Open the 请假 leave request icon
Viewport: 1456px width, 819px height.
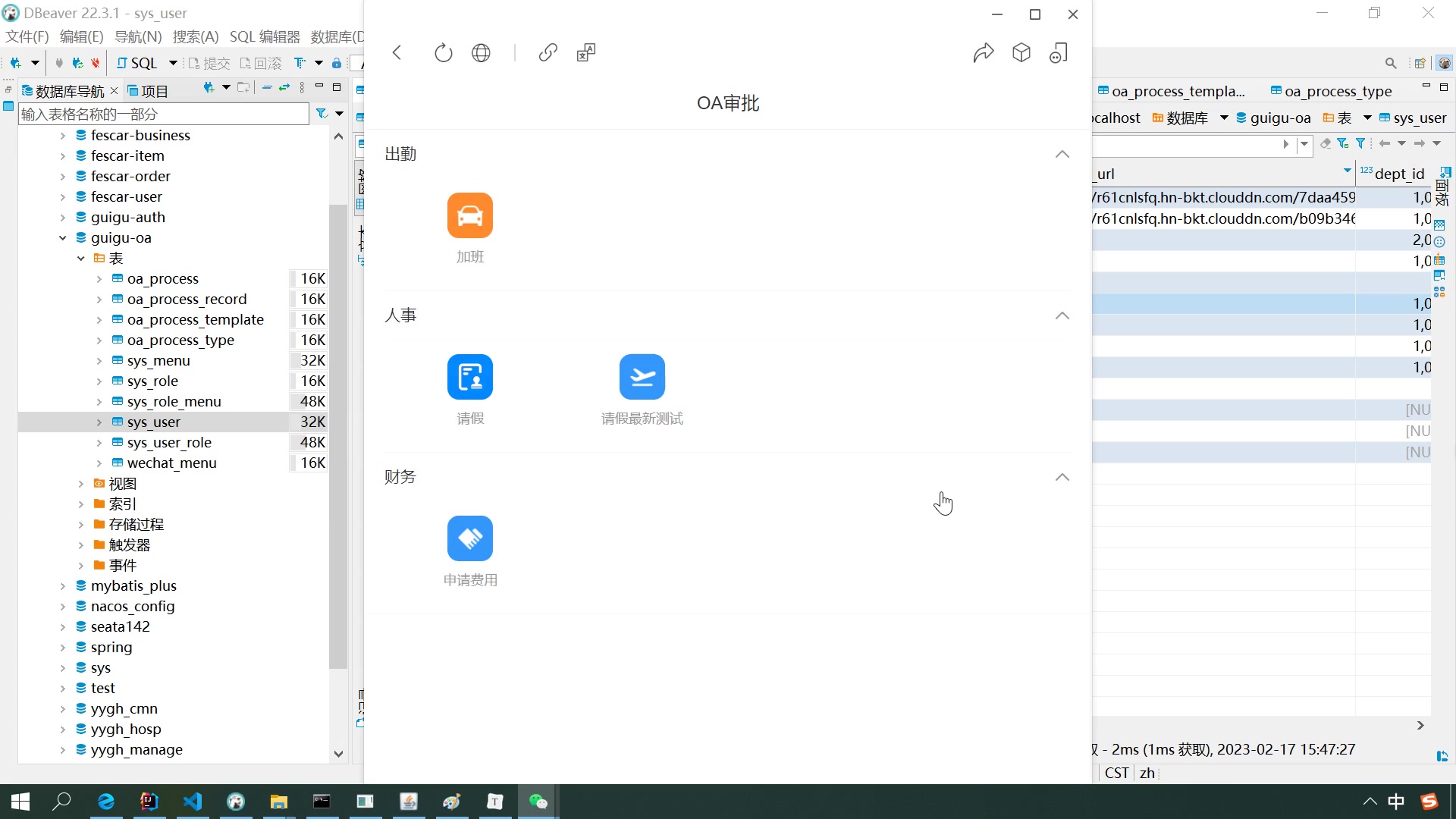point(470,377)
